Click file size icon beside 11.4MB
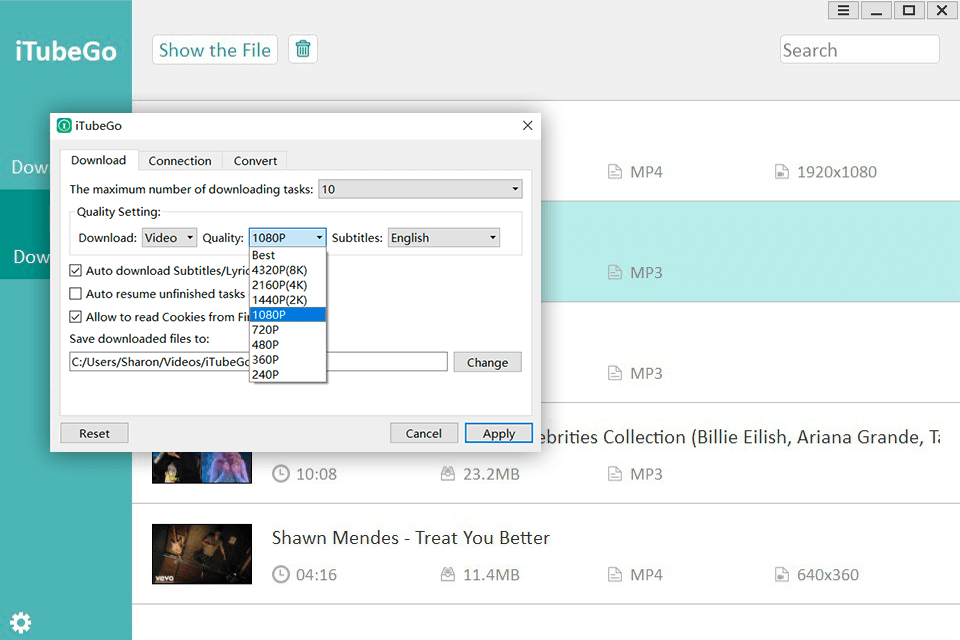Image resolution: width=960 pixels, height=640 pixels. coord(449,575)
